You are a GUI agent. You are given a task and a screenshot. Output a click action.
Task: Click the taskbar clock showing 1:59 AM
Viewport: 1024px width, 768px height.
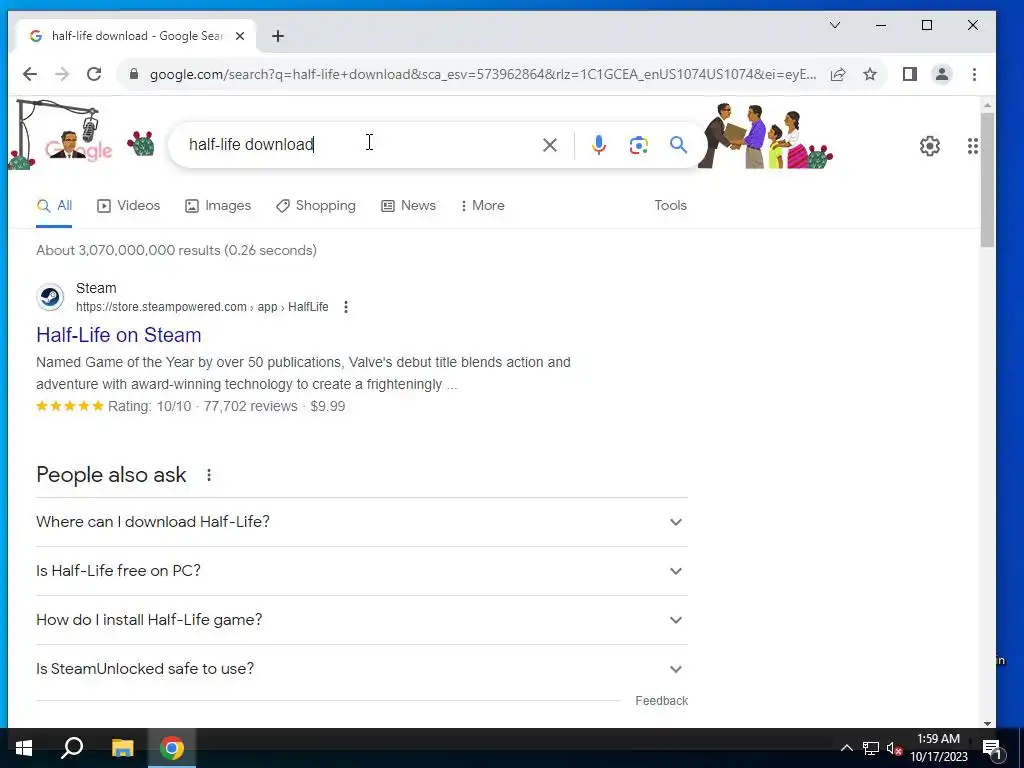tap(938, 748)
